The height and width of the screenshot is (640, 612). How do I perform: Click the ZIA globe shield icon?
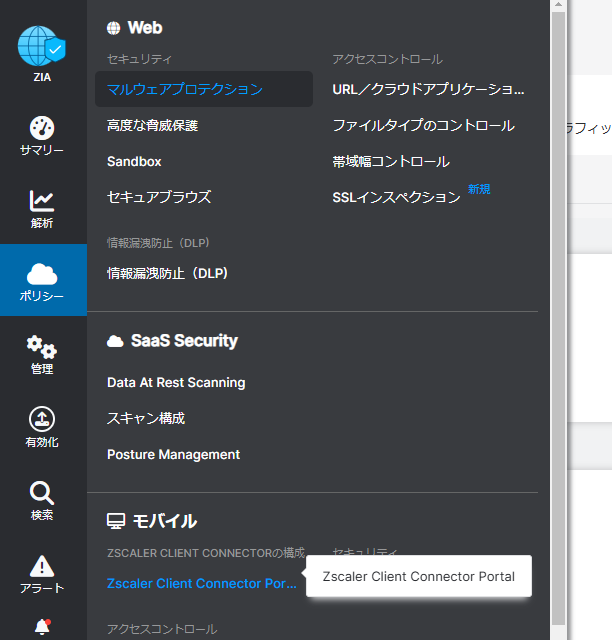tap(42, 46)
